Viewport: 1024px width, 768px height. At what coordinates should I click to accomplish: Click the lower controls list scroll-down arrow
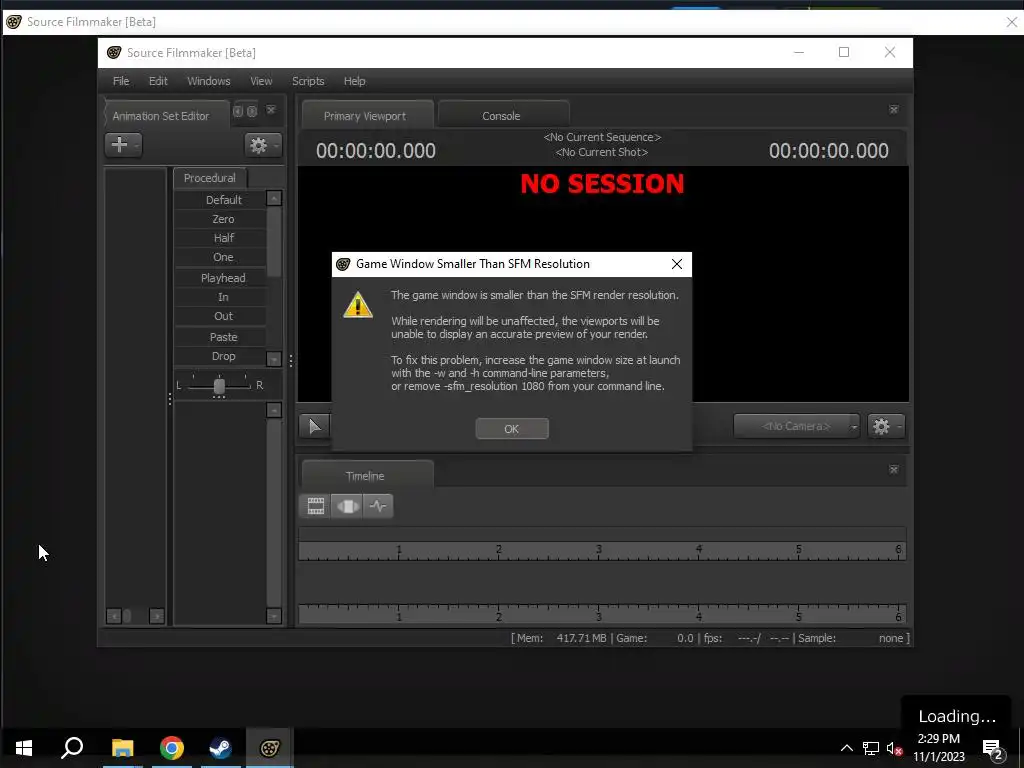pos(274,616)
